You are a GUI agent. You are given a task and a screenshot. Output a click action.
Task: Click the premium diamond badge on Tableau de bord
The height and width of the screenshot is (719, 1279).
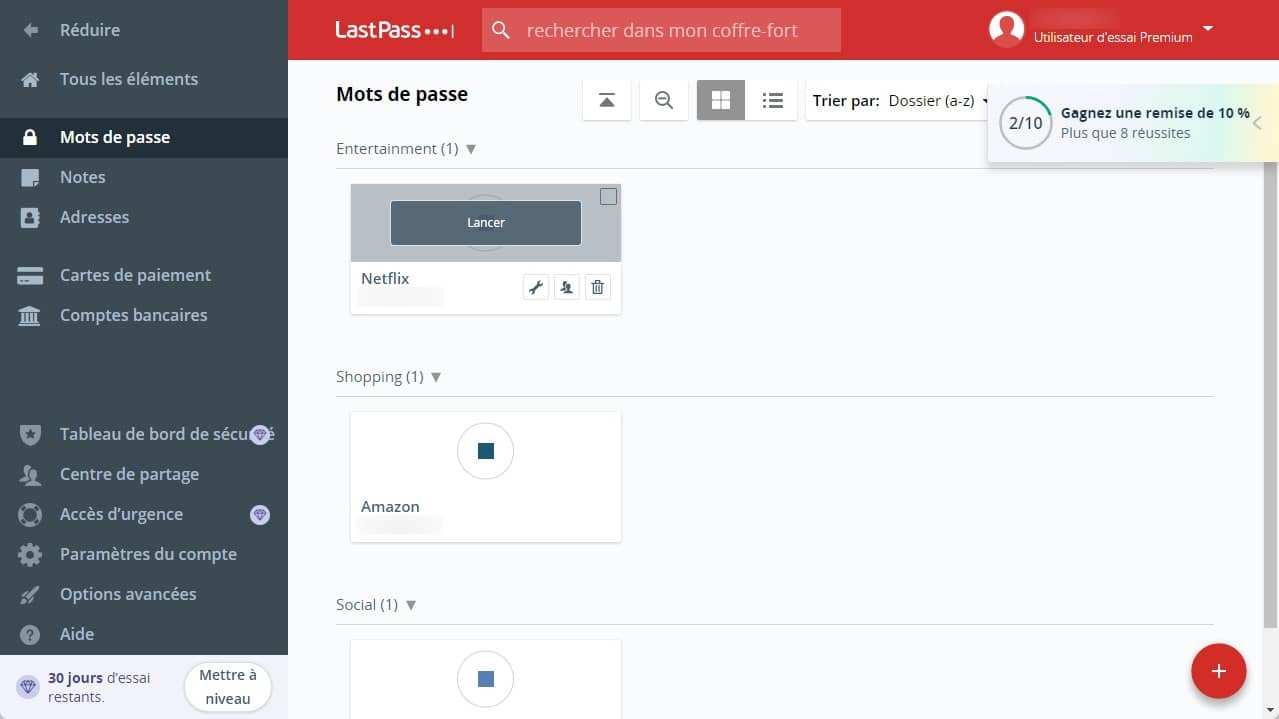pos(260,434)
